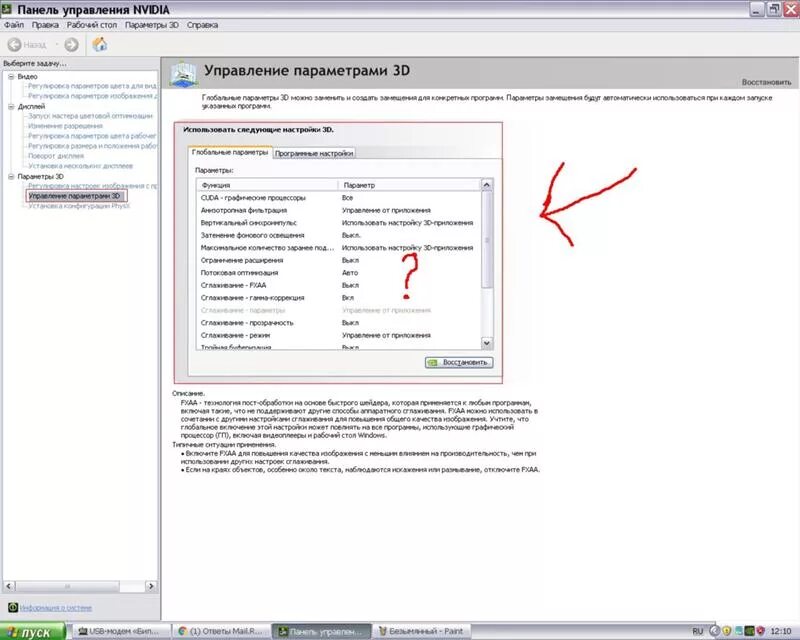800x640 pixels.
Task: Click the Start (пуск) button
Action: (33, 632)
